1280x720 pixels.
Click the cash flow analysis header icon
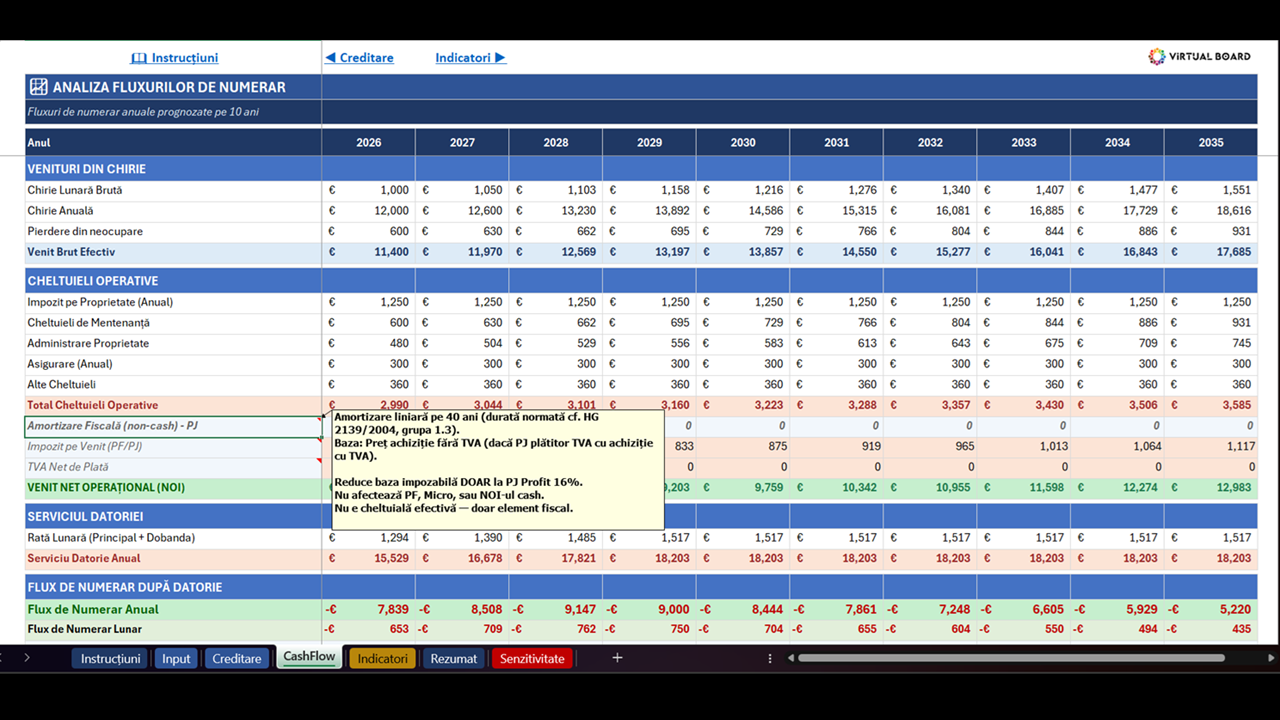point(39,87)
